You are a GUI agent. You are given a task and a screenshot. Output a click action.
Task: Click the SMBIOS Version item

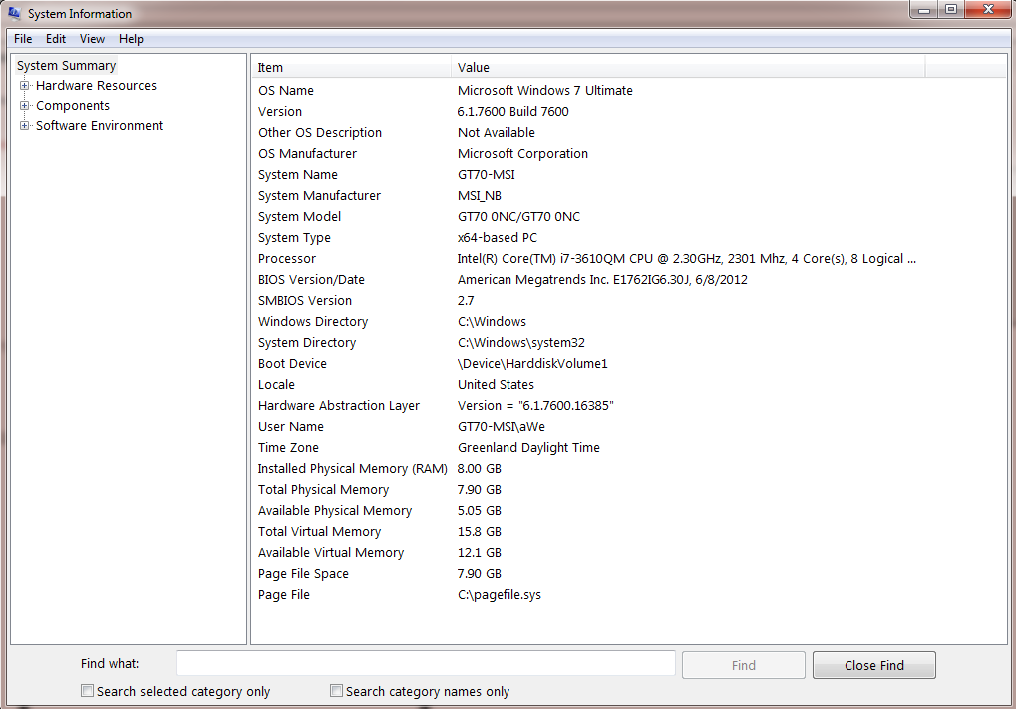click(x=305, y=301)
